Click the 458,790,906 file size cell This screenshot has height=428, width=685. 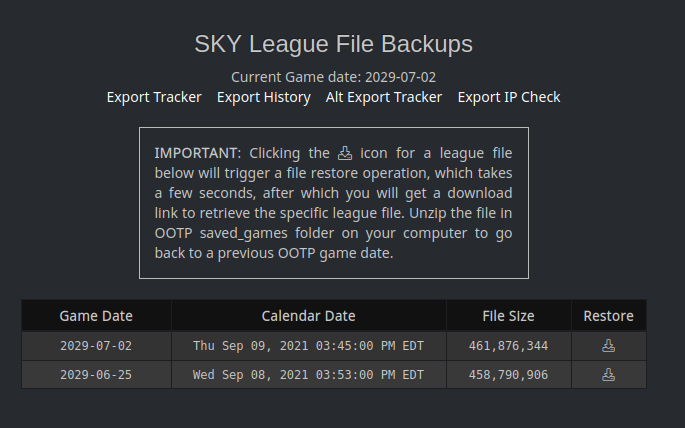coord(509,375)
